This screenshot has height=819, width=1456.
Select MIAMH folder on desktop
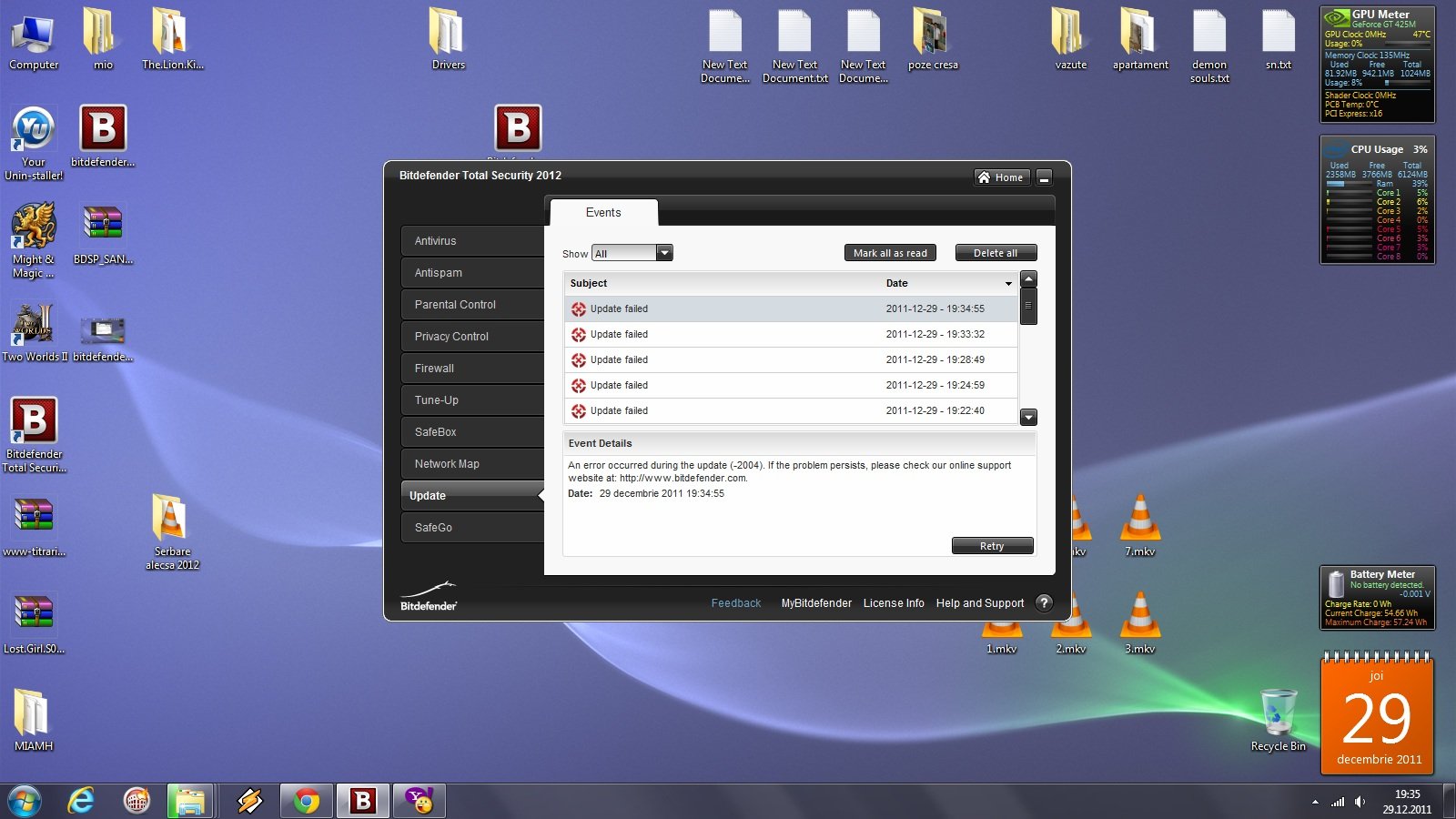pyautogui.click(x=34, y=720)
